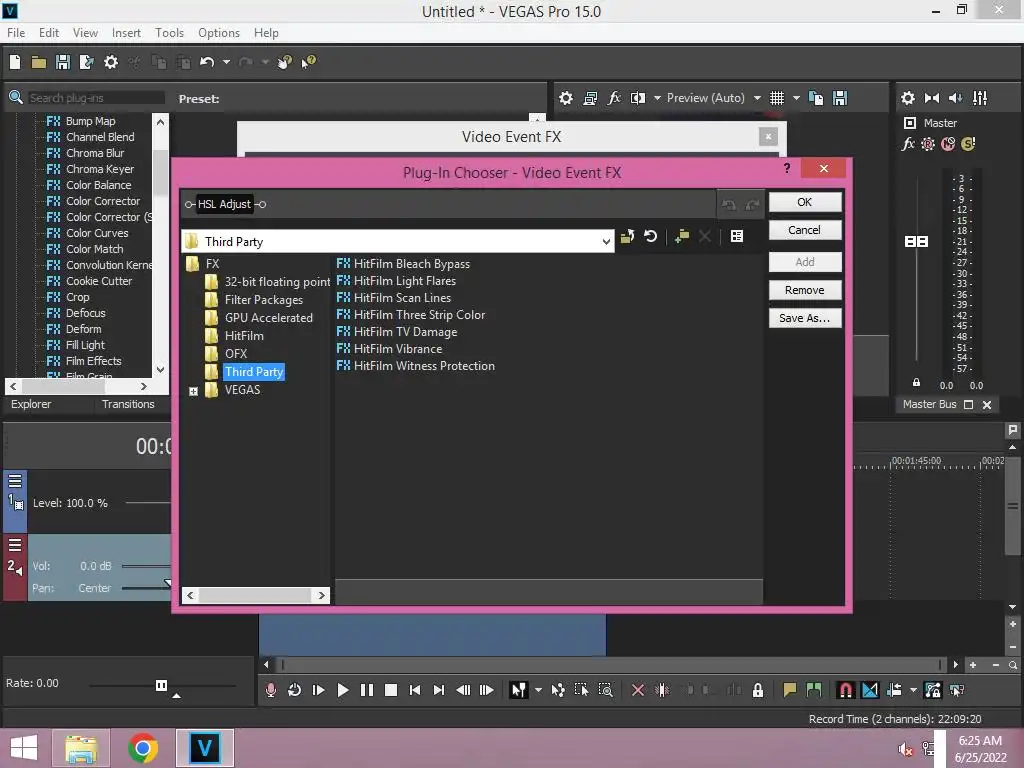Copy the snapshot to clipboard in the preview toolbar
The width and height of the screenshot is (1024, 768).
816,98
